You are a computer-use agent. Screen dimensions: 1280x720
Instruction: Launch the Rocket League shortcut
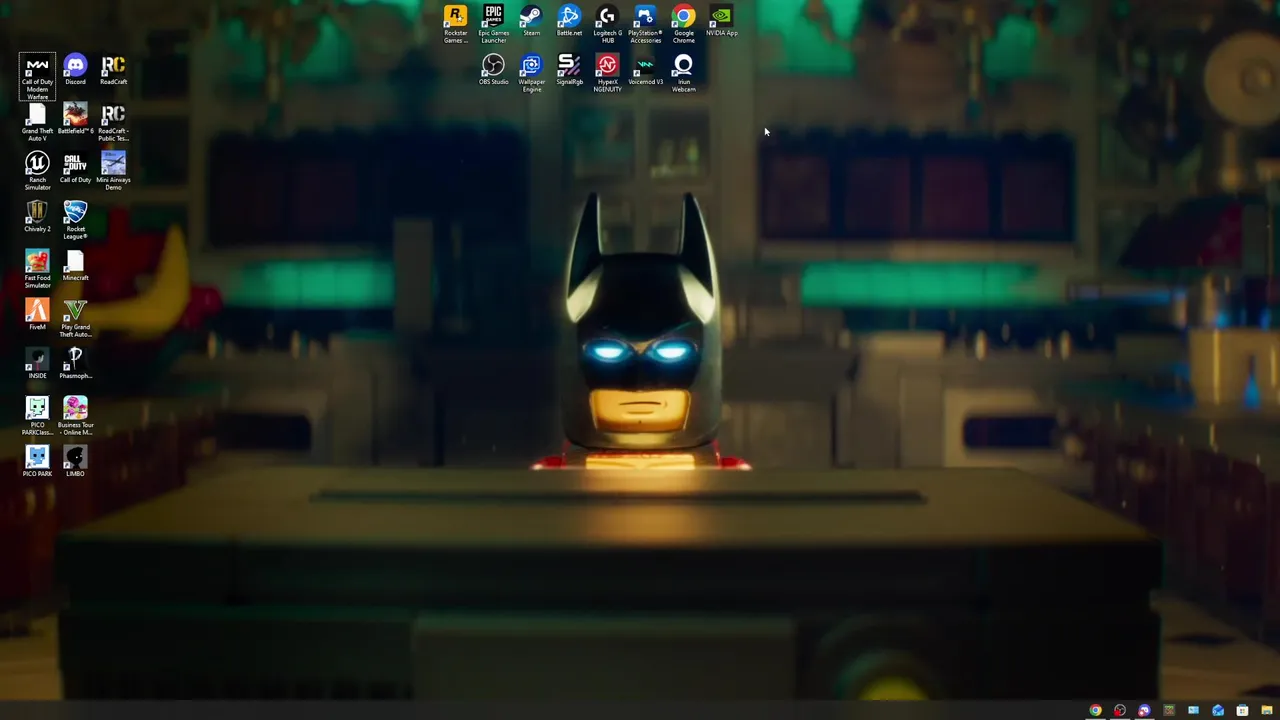[75, 220]
